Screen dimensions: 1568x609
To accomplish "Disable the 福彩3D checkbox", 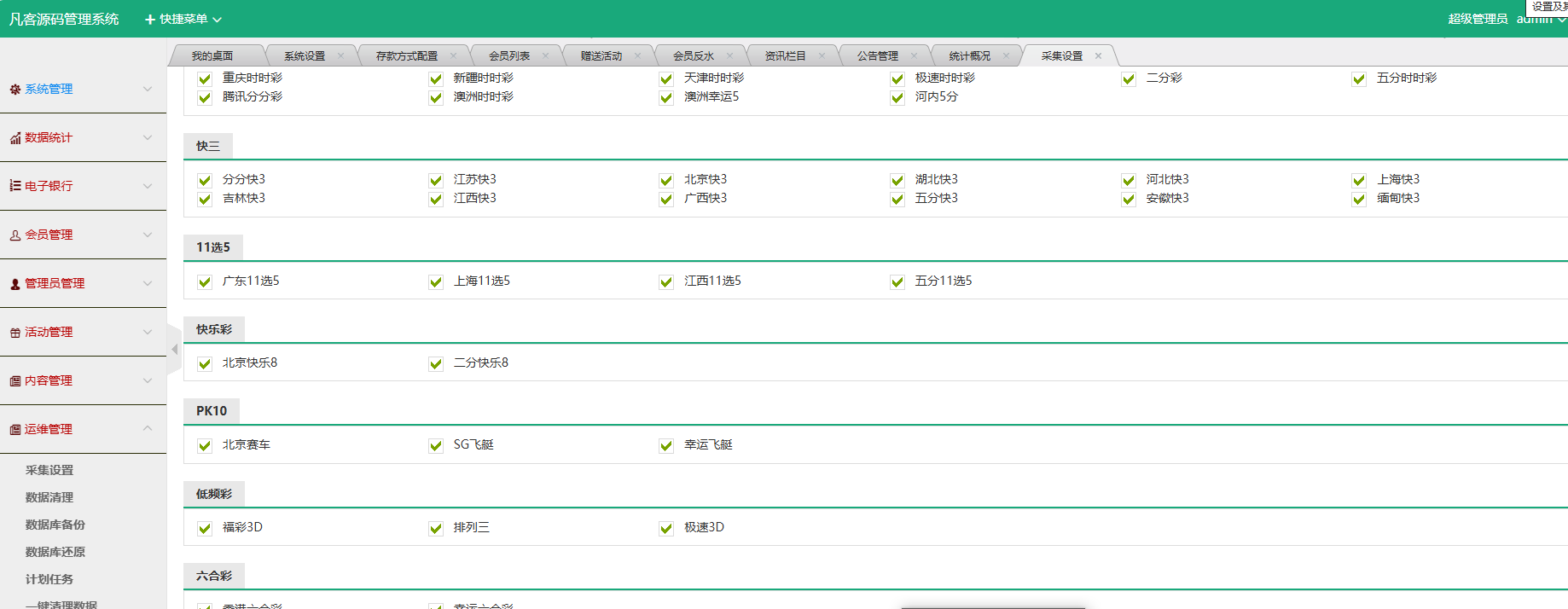I will (x=205, y=528).
